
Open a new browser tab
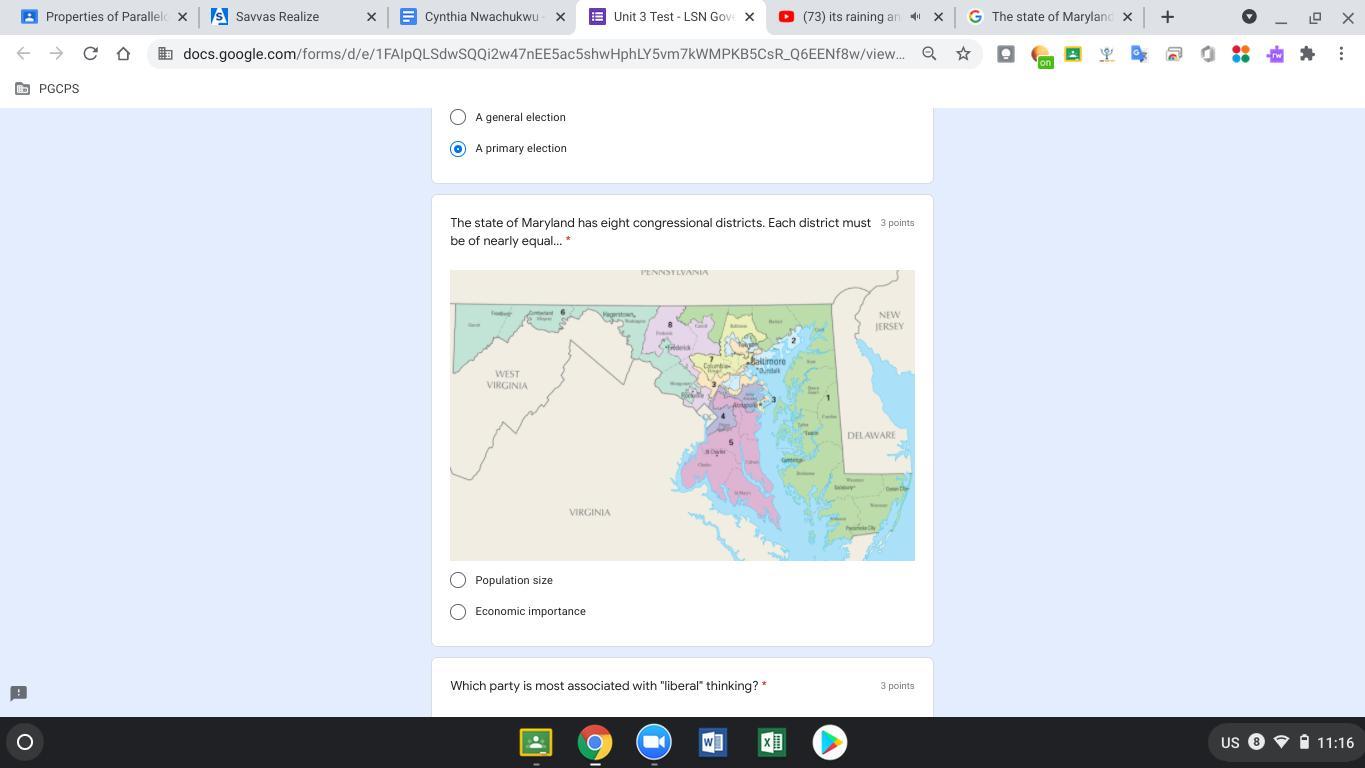click(1167, 17)
